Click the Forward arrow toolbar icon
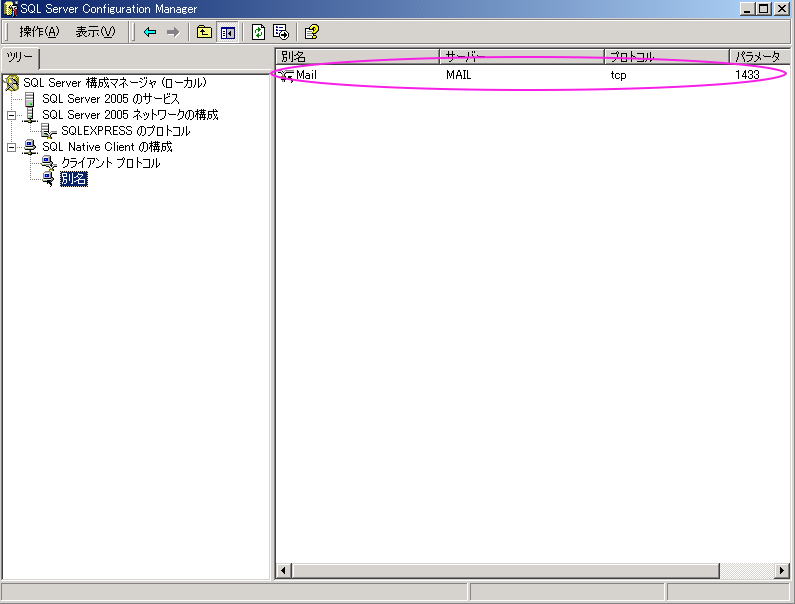The width and height of the screenshot is (795, 604). (x=172, y=32)
